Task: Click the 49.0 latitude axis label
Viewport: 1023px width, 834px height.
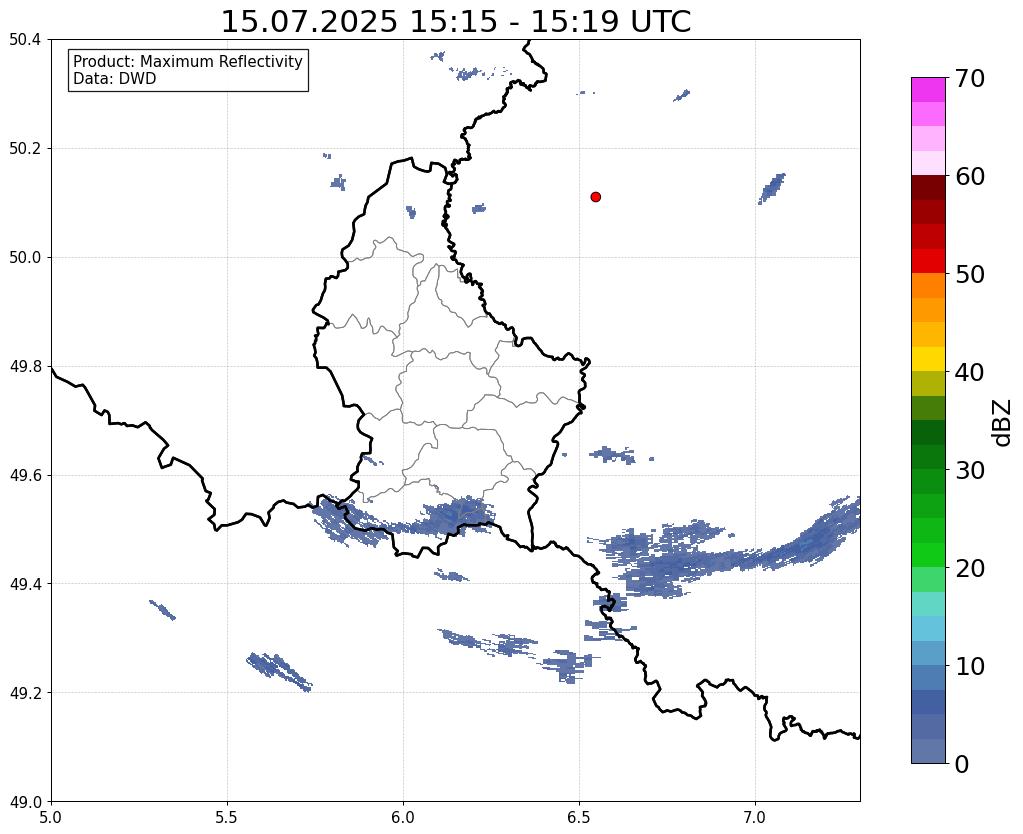Action: [25, 802]
